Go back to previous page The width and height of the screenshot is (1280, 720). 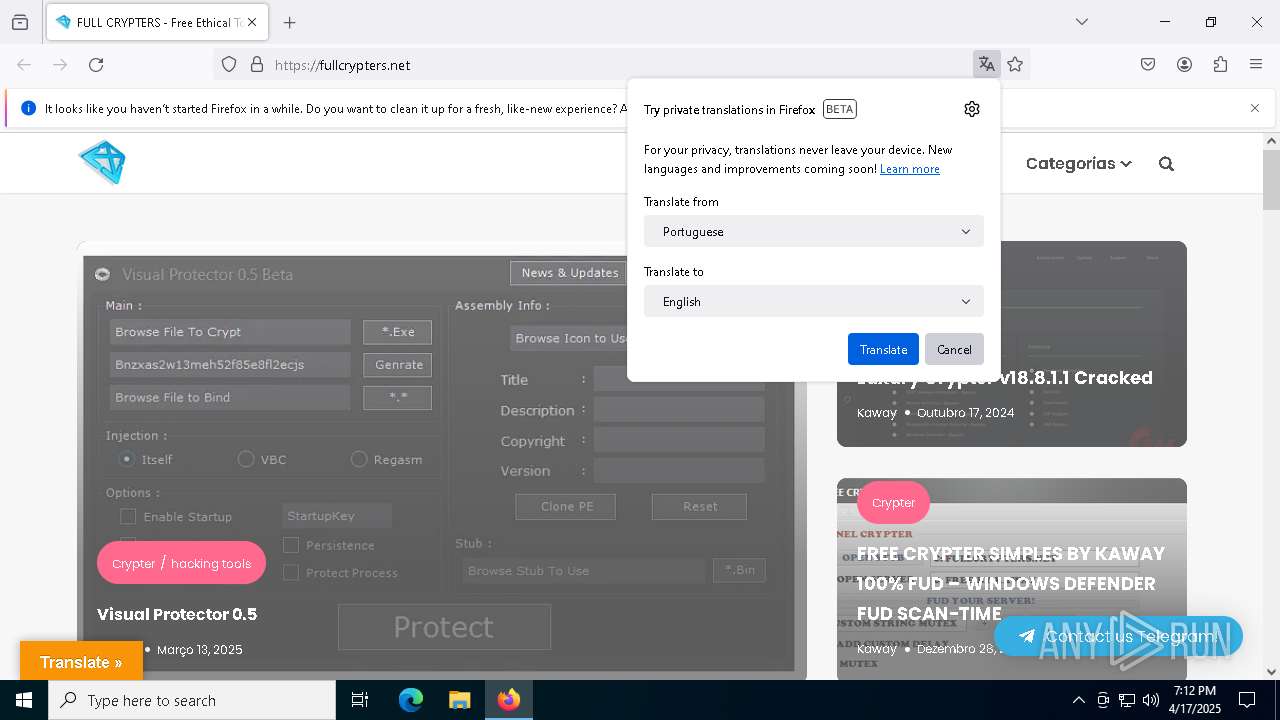(x=24, y=64)
